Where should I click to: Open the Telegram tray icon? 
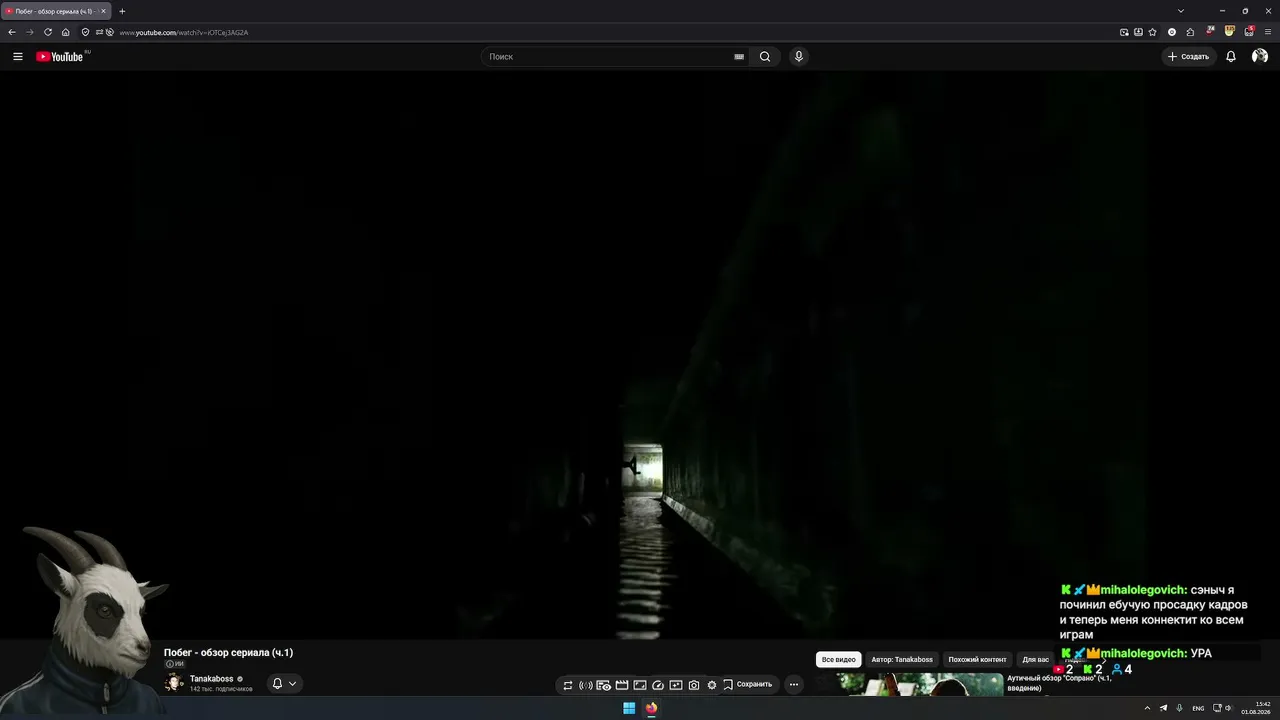coord(1163,708)
